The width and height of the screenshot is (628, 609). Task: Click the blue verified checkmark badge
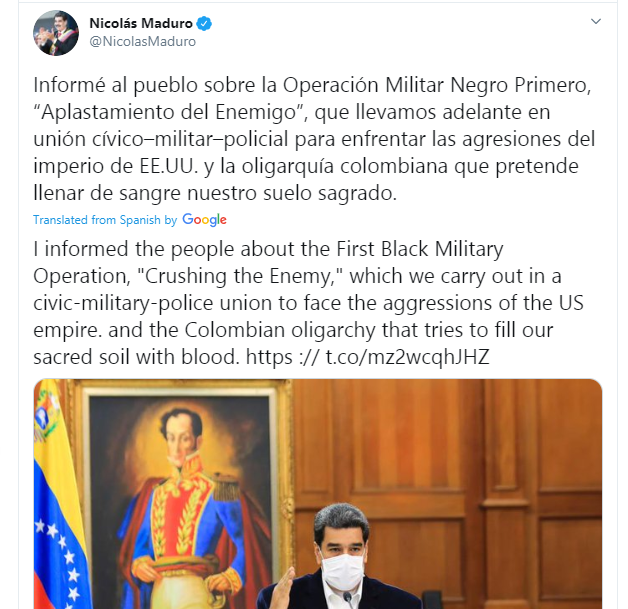(x=204, y=24)
